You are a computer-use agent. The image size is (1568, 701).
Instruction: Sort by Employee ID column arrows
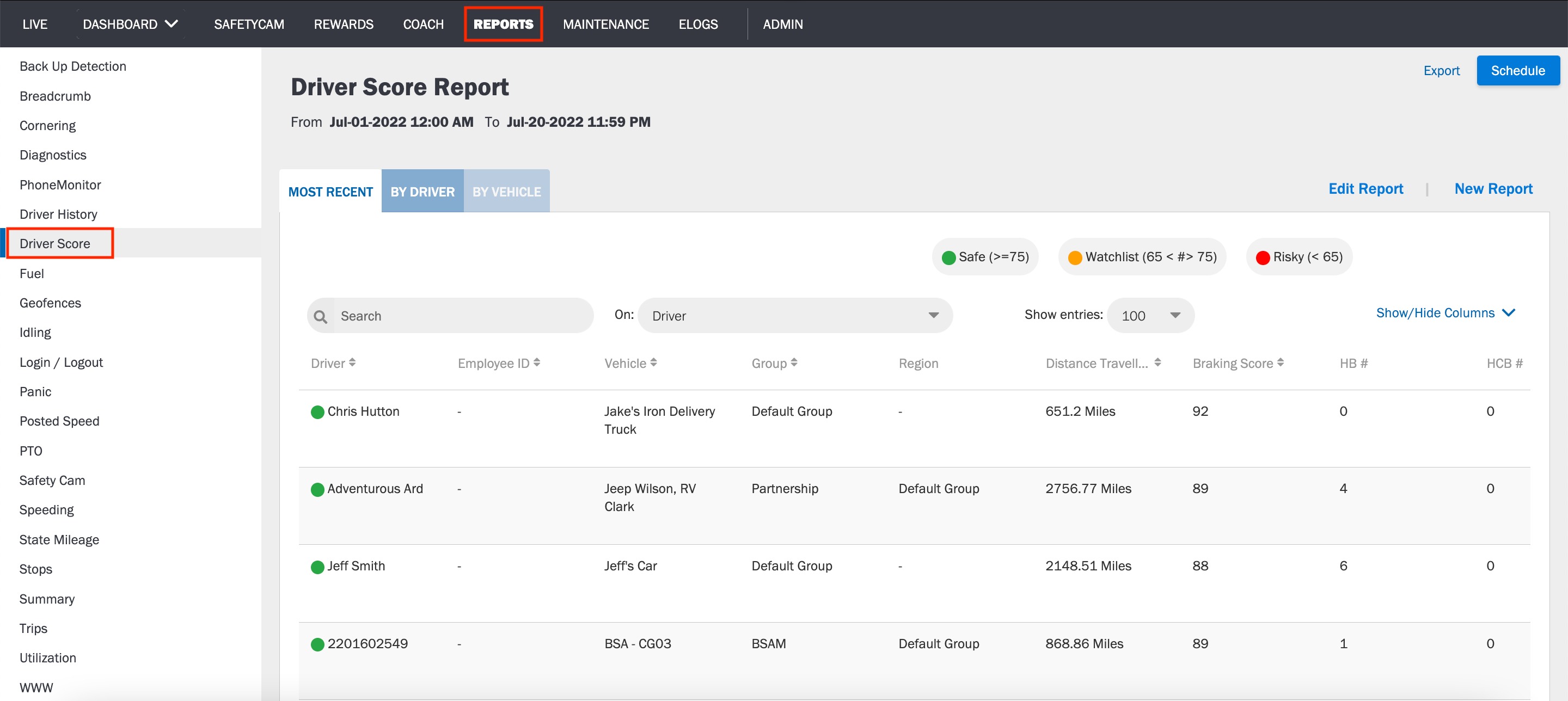pyautogui.click(x=537, y=362)
